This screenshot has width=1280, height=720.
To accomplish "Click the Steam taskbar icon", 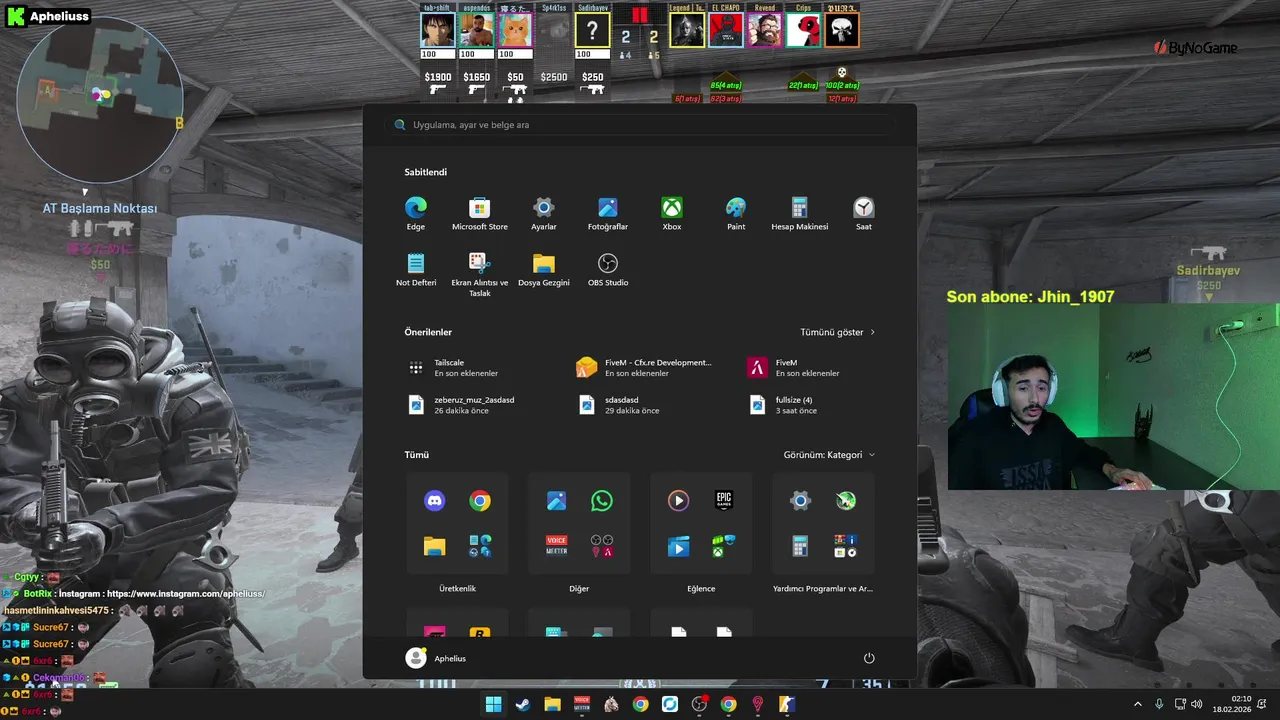I will [523, 704].
